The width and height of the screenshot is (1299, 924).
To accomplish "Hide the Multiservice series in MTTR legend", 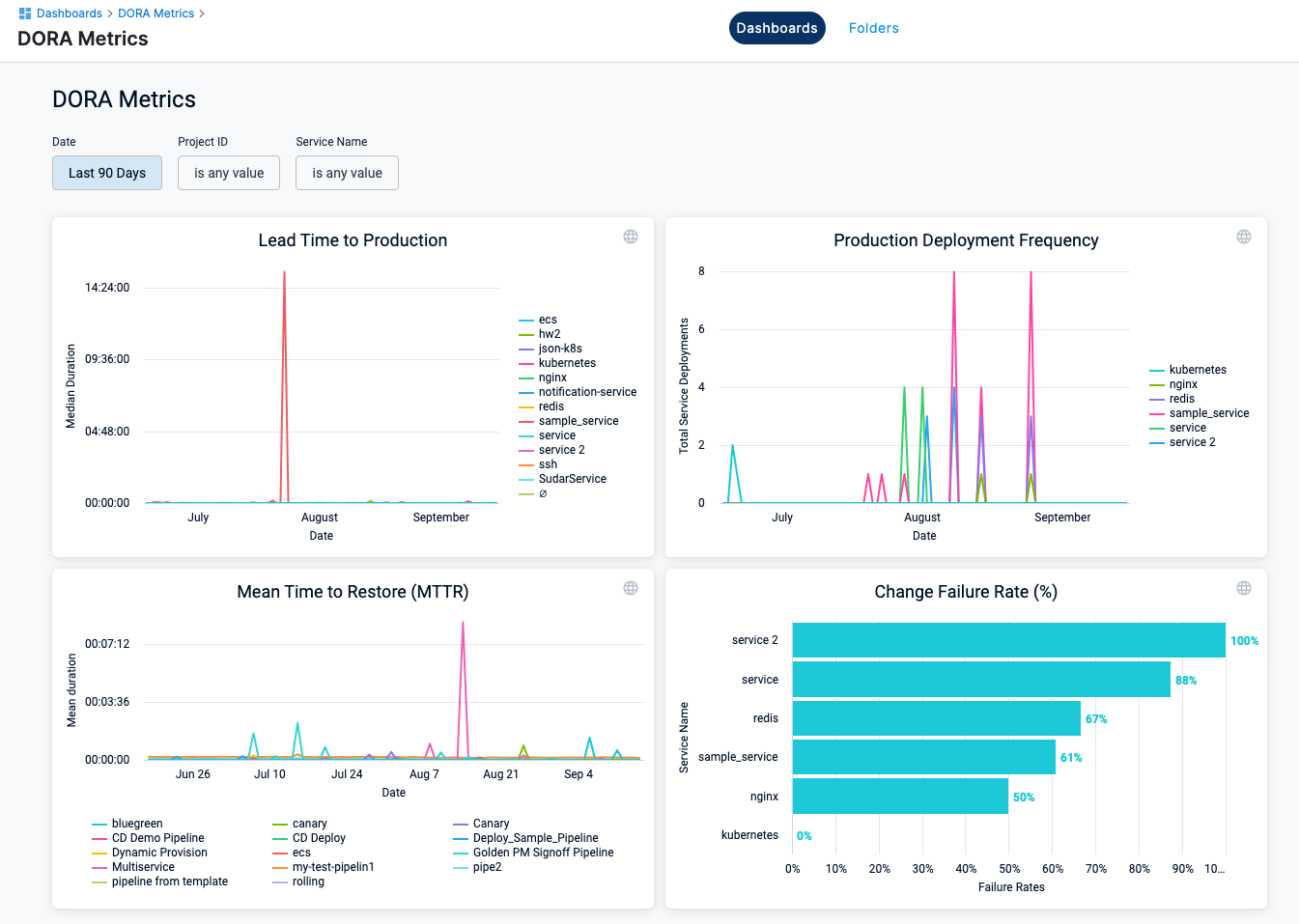I will 142,867.
